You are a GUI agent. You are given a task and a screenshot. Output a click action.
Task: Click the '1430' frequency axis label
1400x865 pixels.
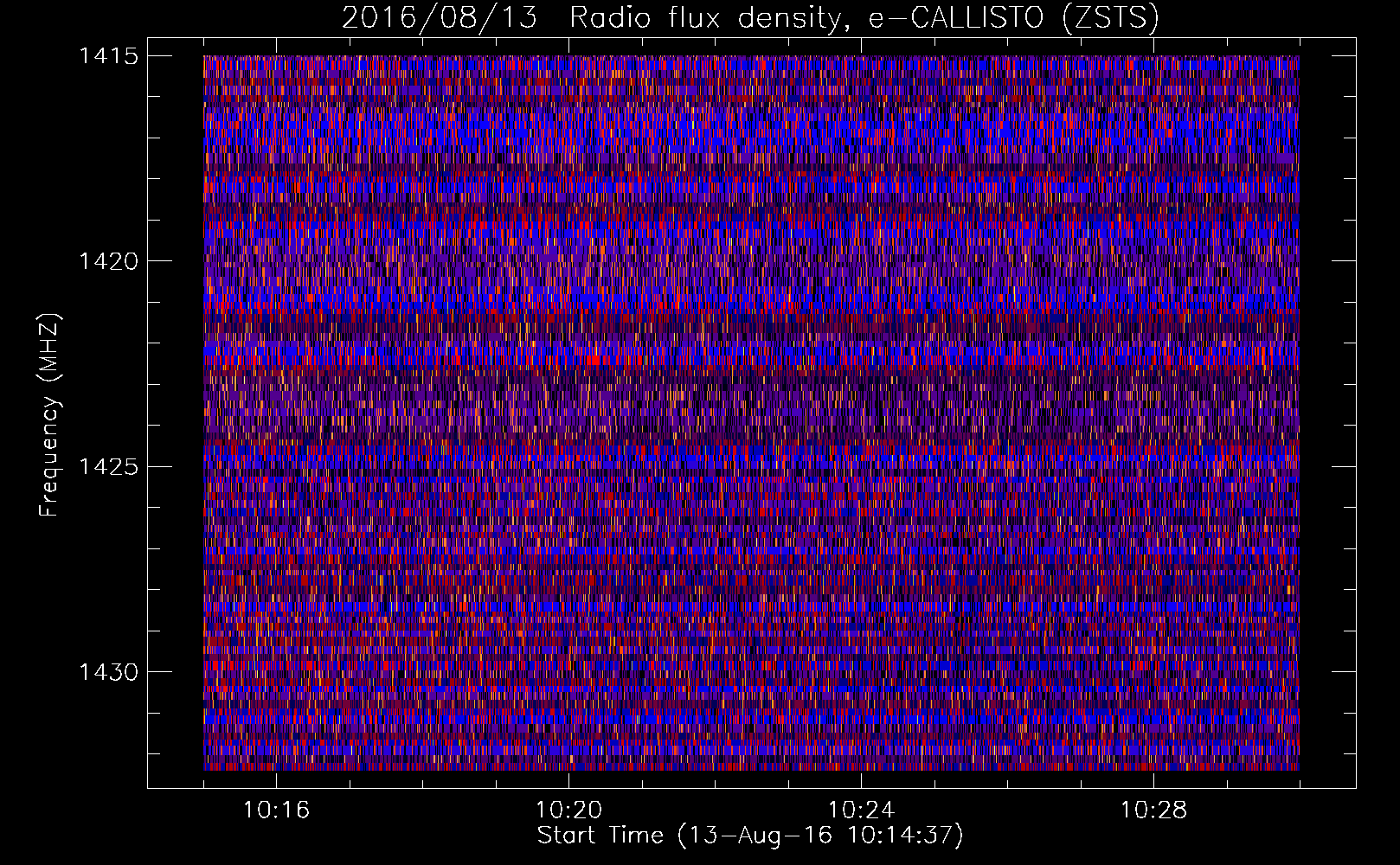point(109,672)
